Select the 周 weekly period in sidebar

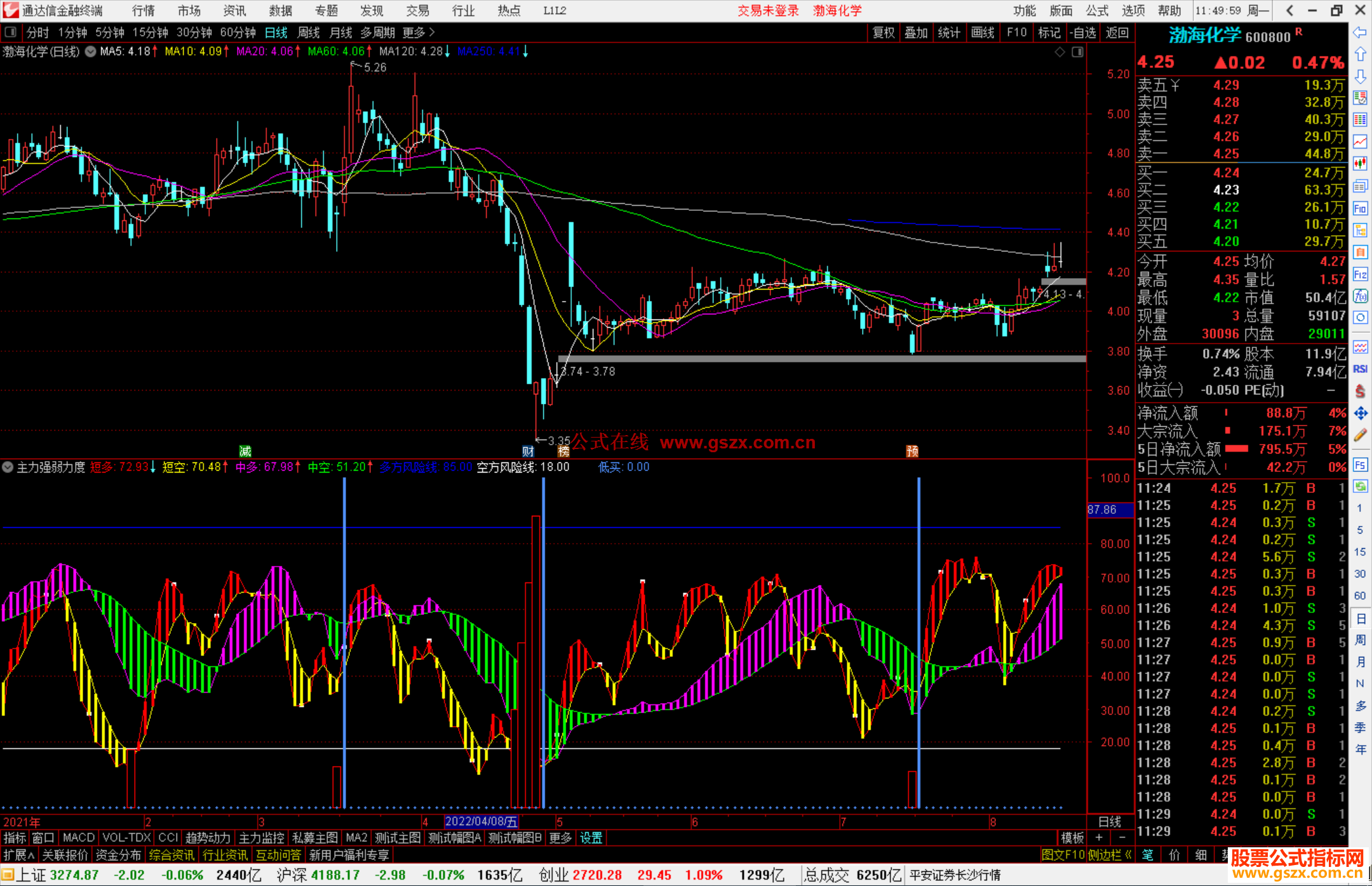pyautogui.click(x=1360, y=640)
